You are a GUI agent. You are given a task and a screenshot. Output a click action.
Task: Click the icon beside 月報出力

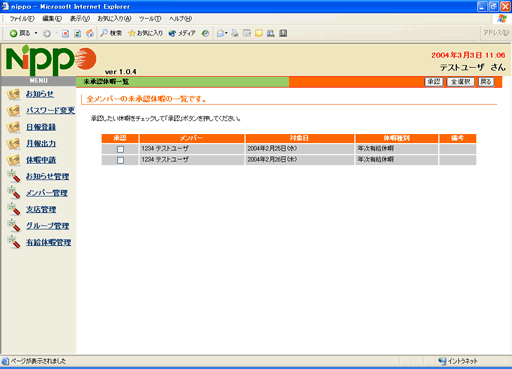(13, 144)
